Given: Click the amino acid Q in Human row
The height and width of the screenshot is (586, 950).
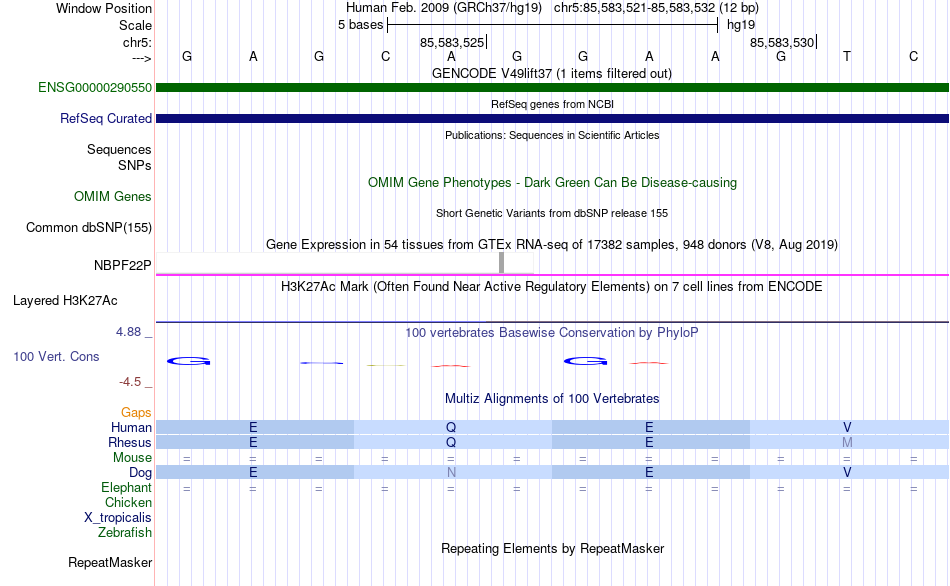Looking at the screenshot, I should [451, 427].
